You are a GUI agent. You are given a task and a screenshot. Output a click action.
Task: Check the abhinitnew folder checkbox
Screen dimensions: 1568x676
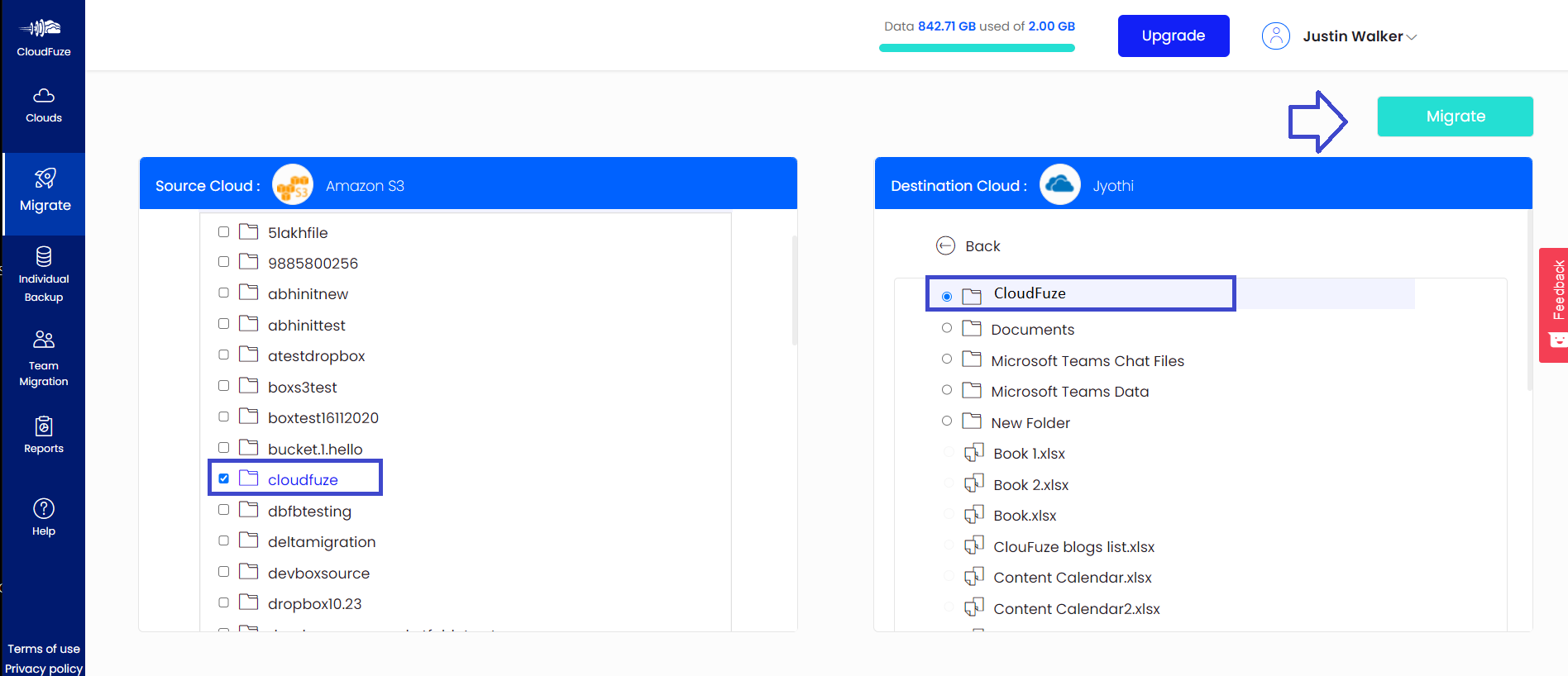tap(223, 293)
